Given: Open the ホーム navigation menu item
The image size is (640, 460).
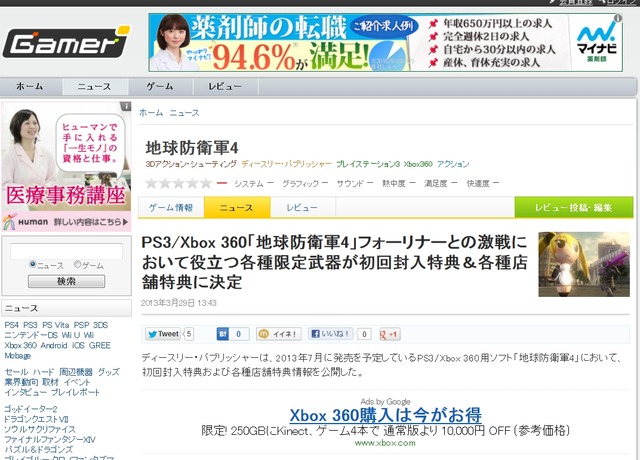Looking at the screenshot, I should [29, 87].
